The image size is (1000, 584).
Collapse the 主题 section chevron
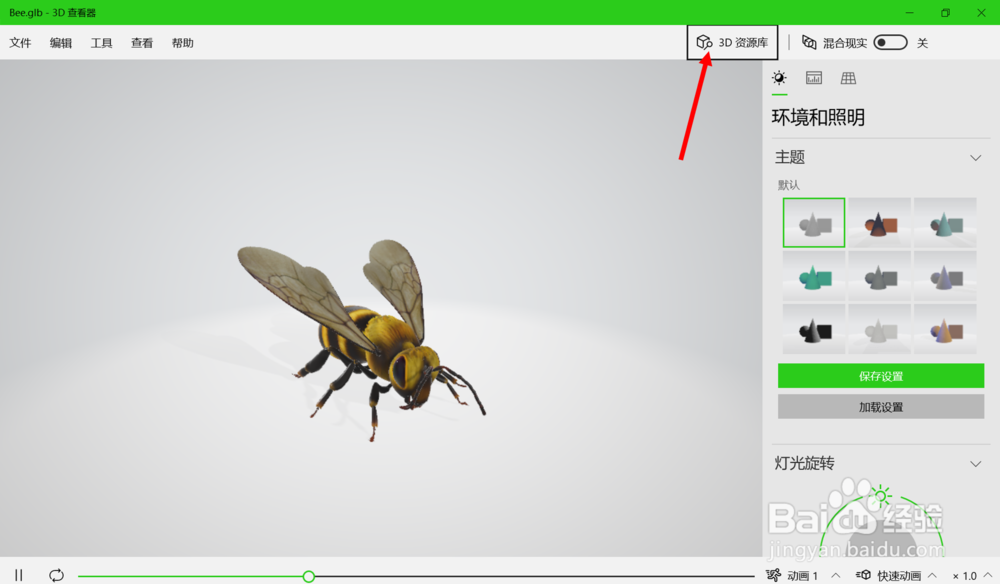click(x=975, y=157)
